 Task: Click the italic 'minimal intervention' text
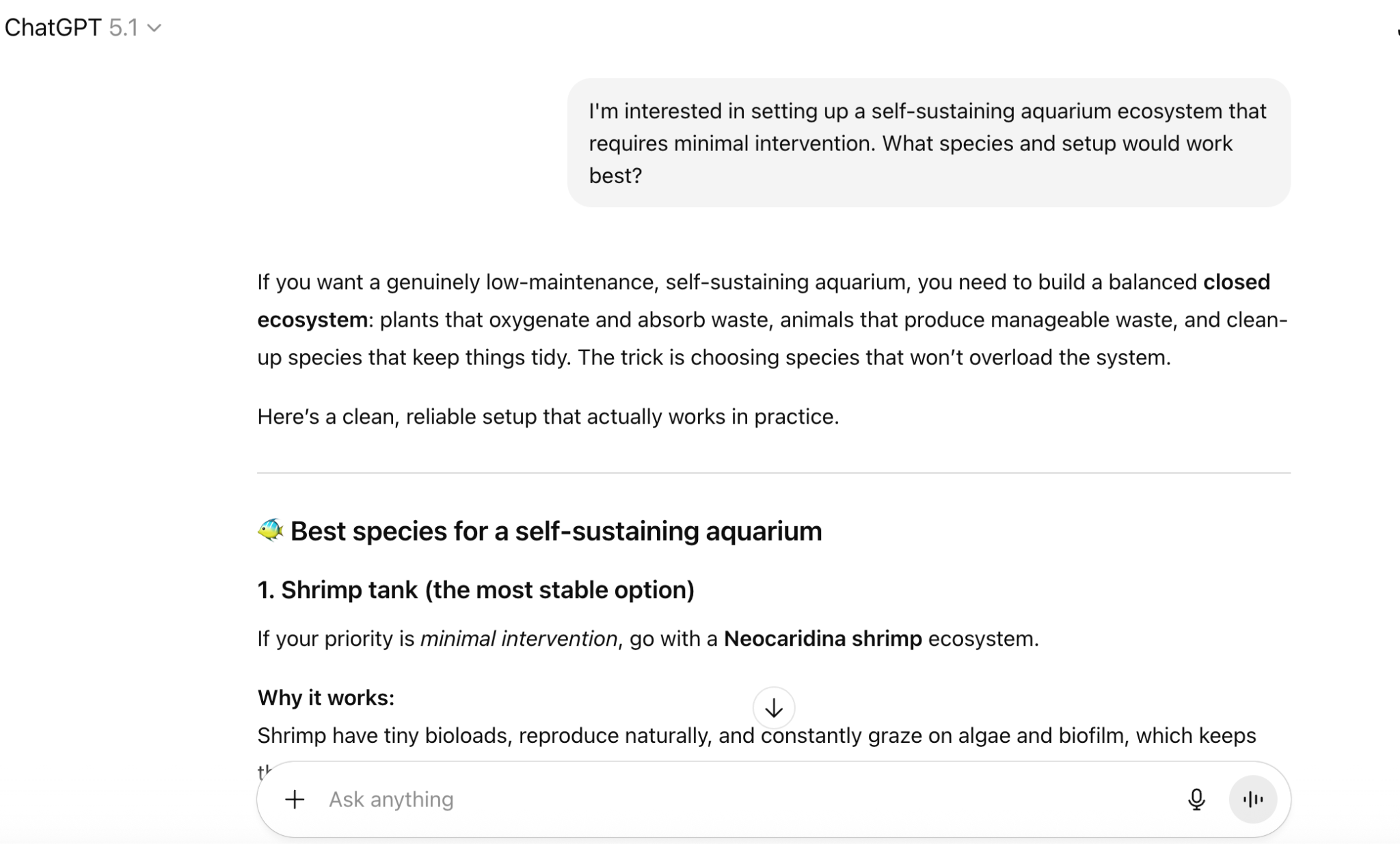tap(518, 638)
